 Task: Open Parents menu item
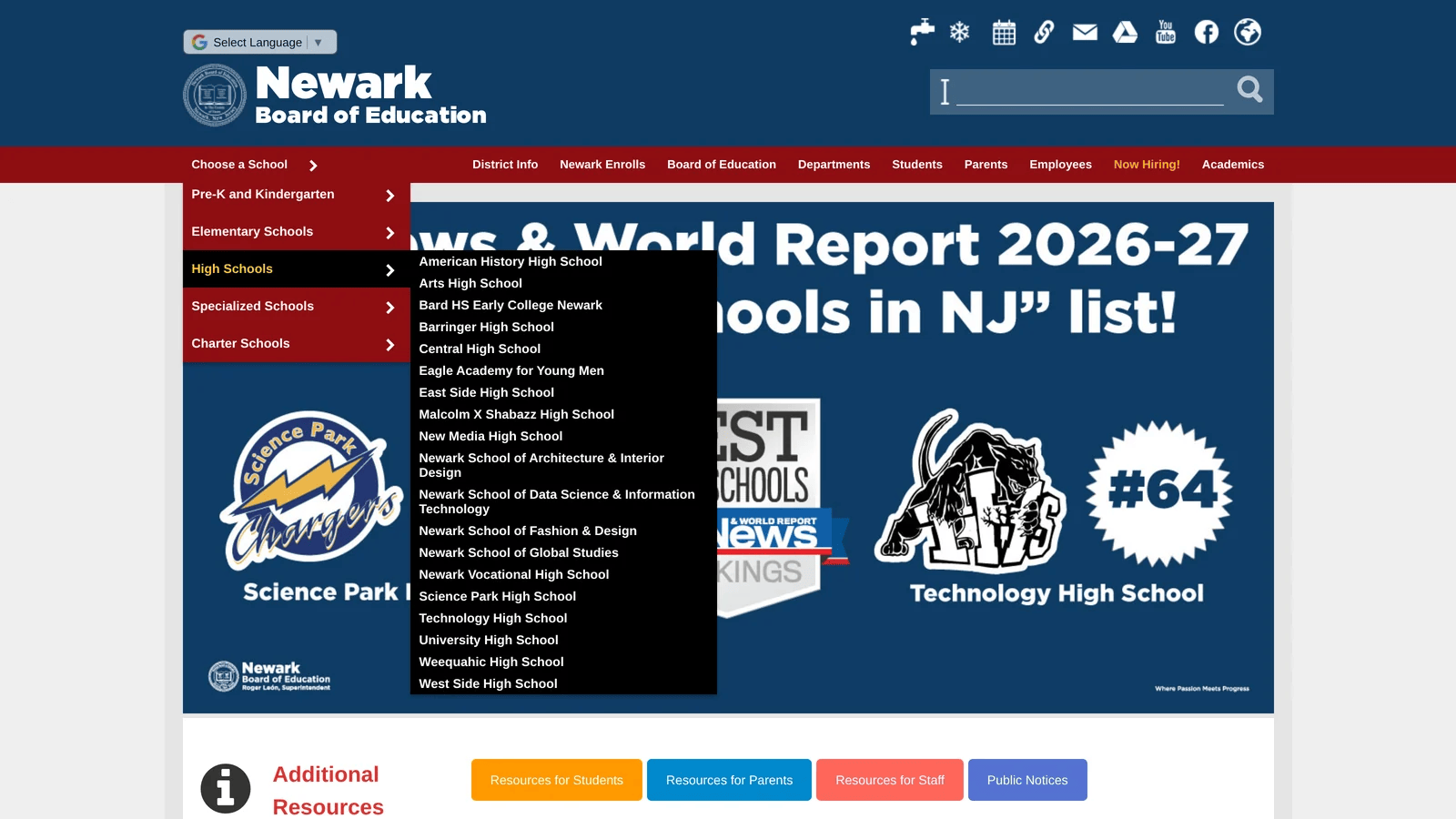pyautogui.click(x=986, y=165)
